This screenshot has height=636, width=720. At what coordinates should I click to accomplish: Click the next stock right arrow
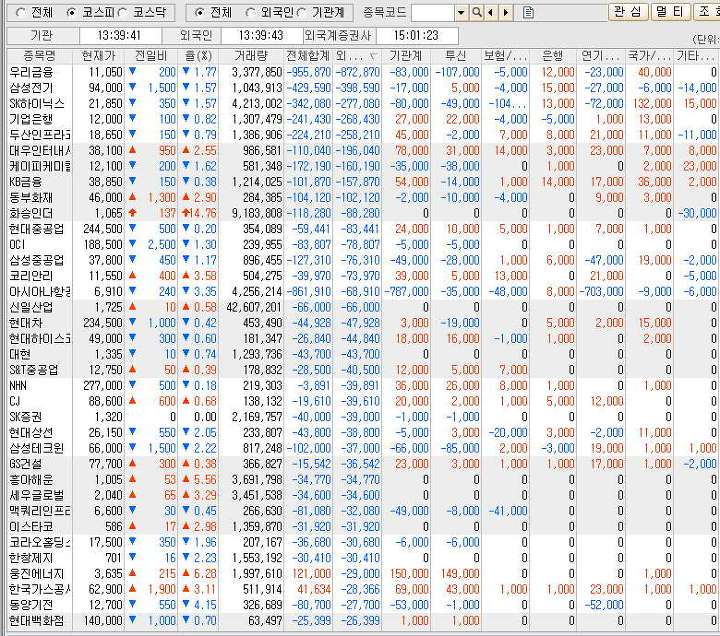506,13
